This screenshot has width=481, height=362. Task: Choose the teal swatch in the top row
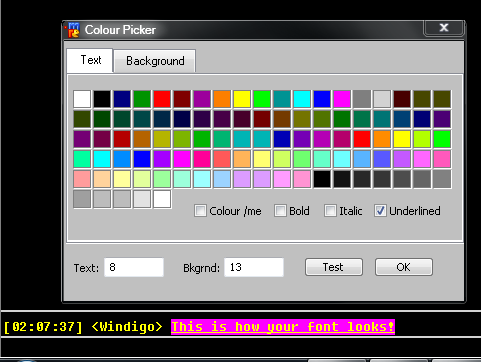282,99
